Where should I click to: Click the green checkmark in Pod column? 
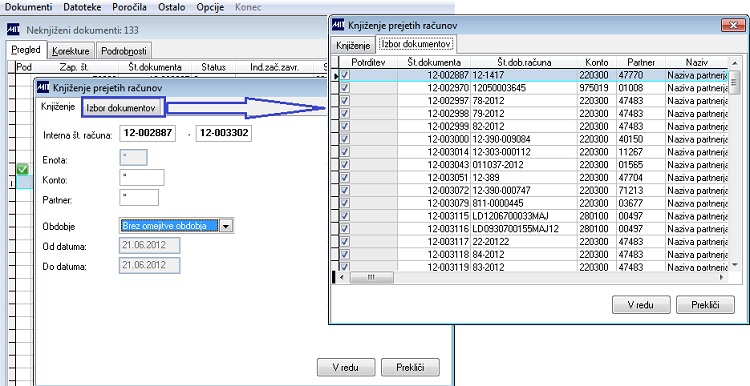point(22,169)
